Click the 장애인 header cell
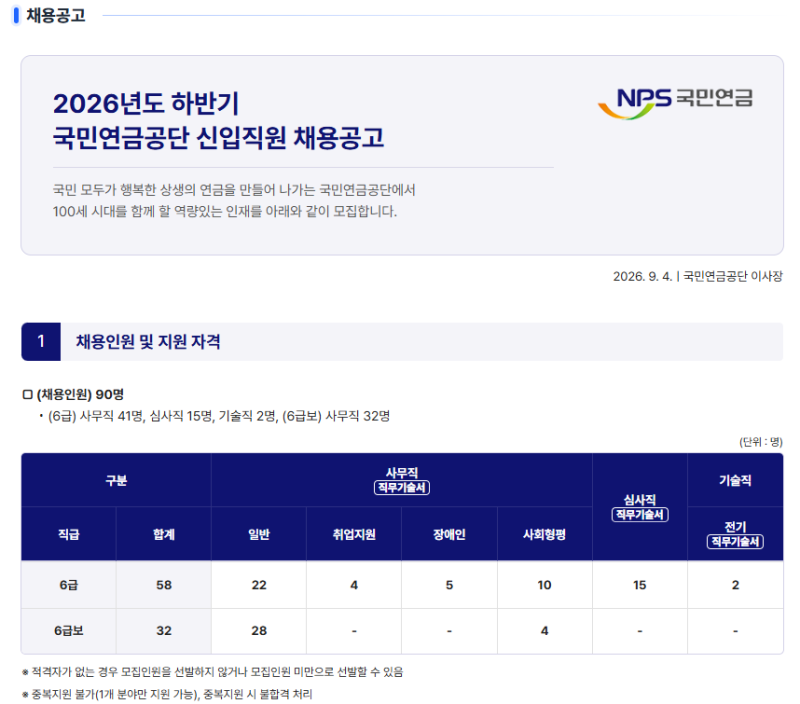Screen dimensions: 800x704 pos(449,534)
